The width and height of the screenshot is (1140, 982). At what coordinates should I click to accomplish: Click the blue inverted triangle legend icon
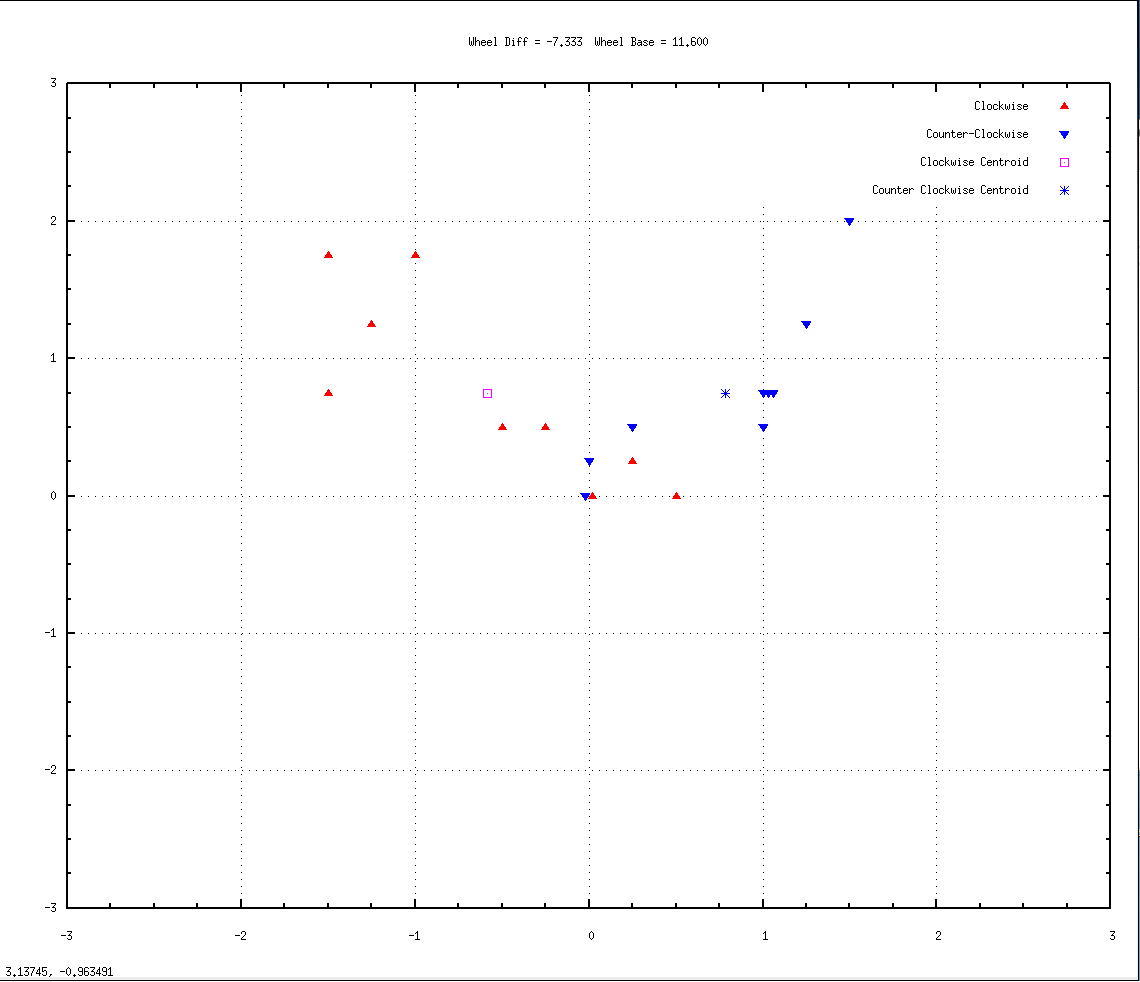click(x=1064, y=134)
